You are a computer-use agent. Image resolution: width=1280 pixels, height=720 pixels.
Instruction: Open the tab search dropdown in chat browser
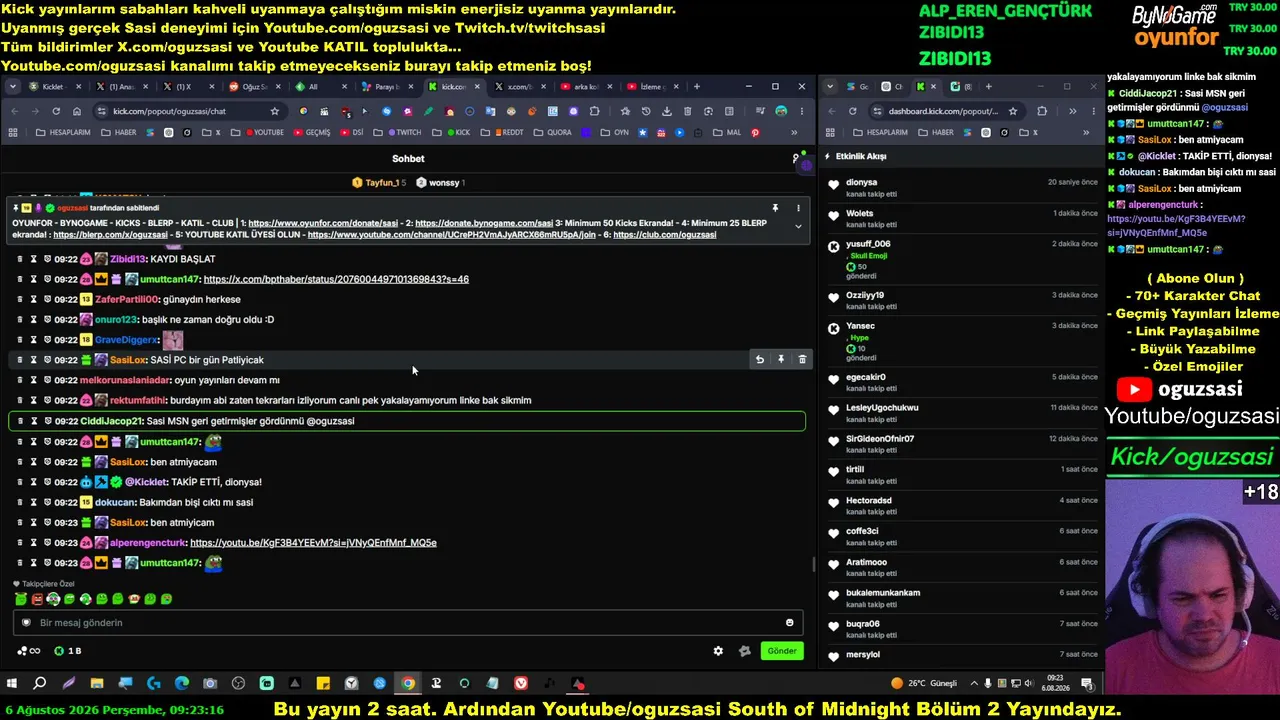13,87
